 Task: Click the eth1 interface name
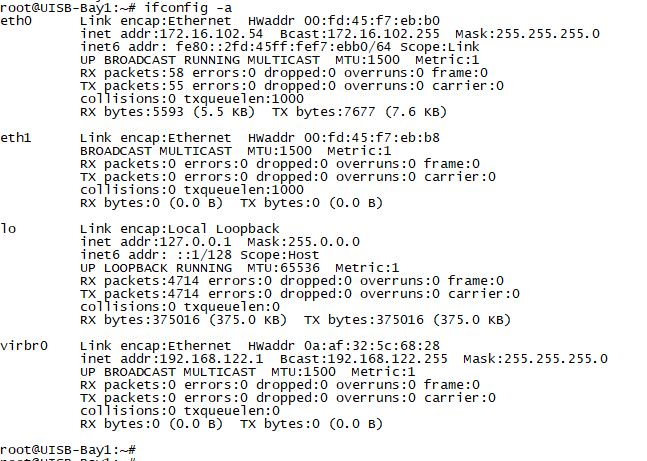16,137
